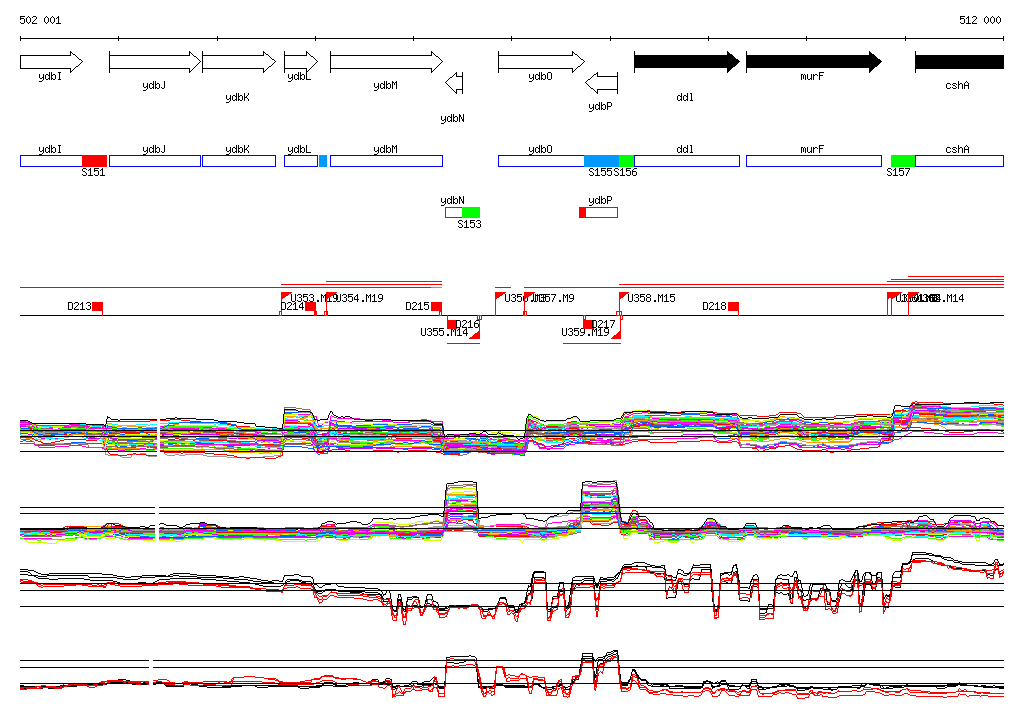1024x714 pixels.
Task: Select the small reverse ydbN arrow
Action: click(x=454, y=83)
